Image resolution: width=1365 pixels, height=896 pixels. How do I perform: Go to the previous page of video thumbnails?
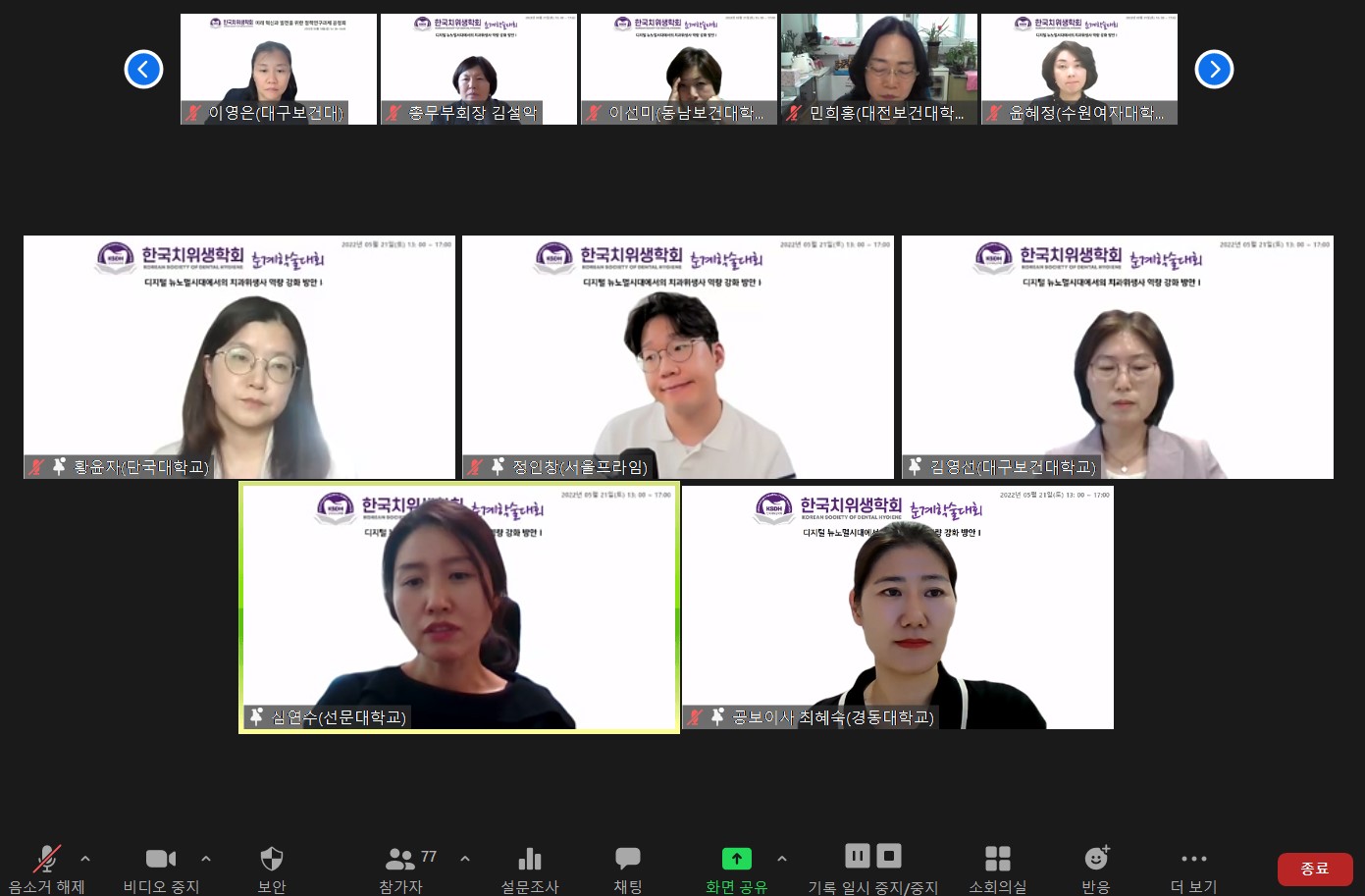[143, 69]
